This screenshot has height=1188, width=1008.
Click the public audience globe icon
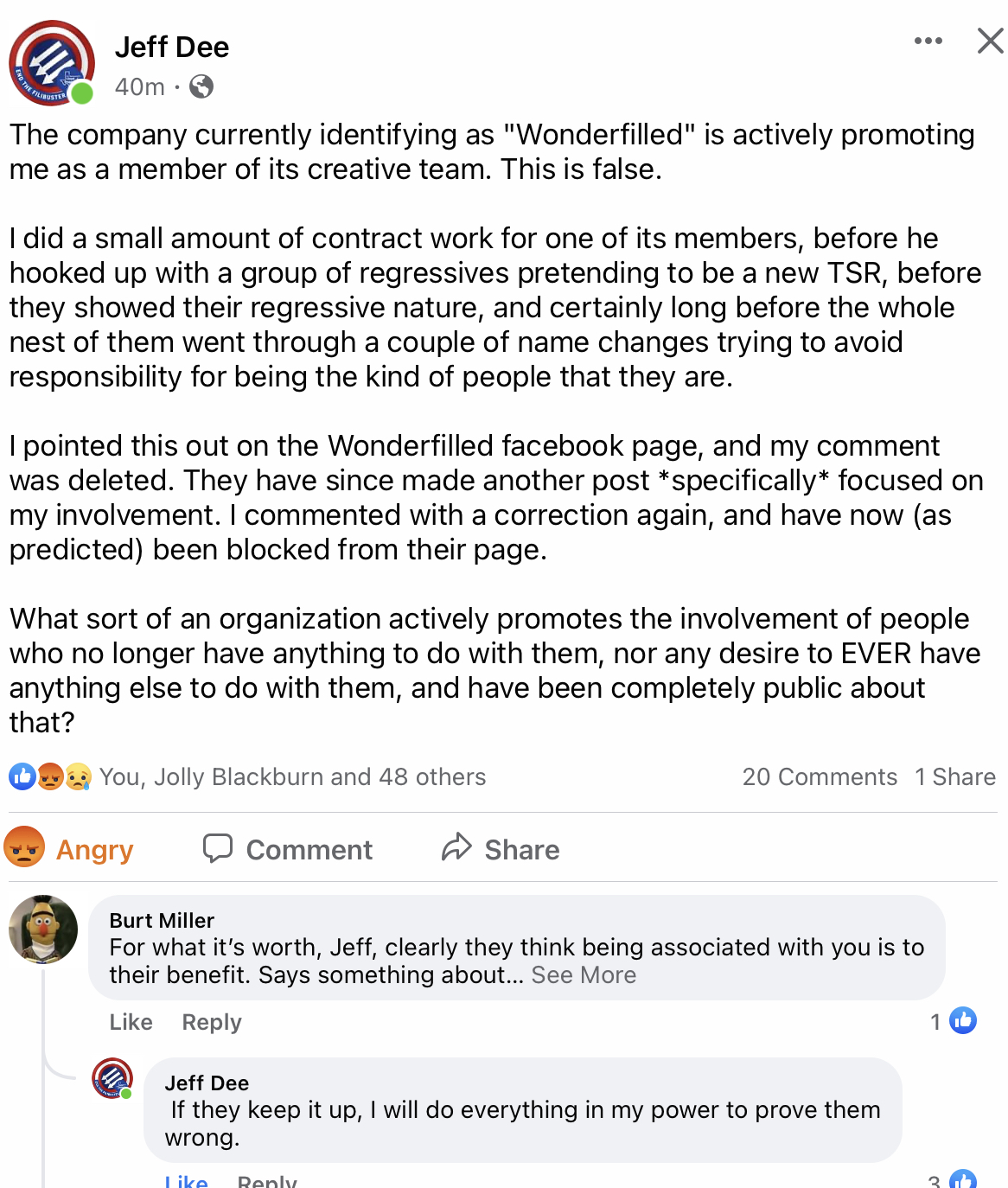pos(201,86)
